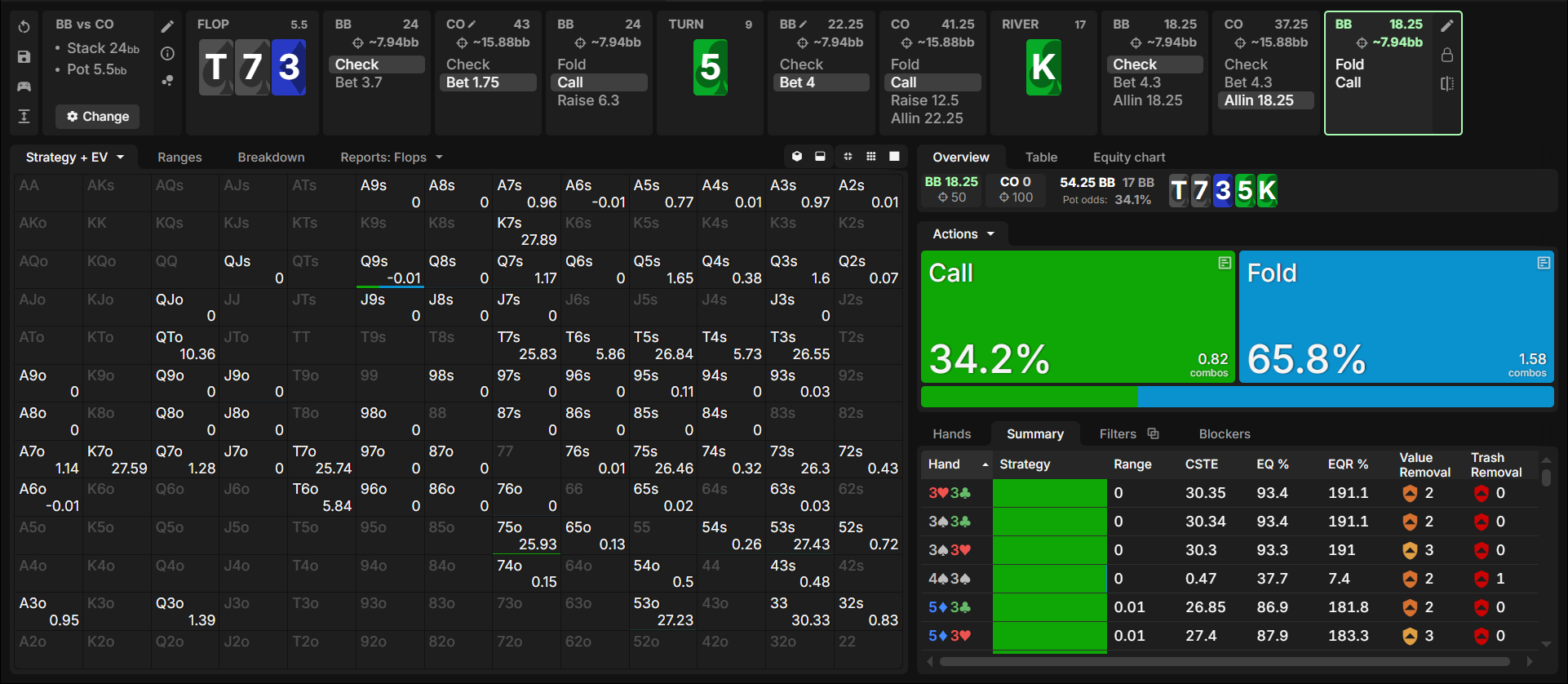The width and height of the screenshot is (1568, 684).
Task: Open the info icon in the BB vs CO panel
Action: tap(167, 54)
